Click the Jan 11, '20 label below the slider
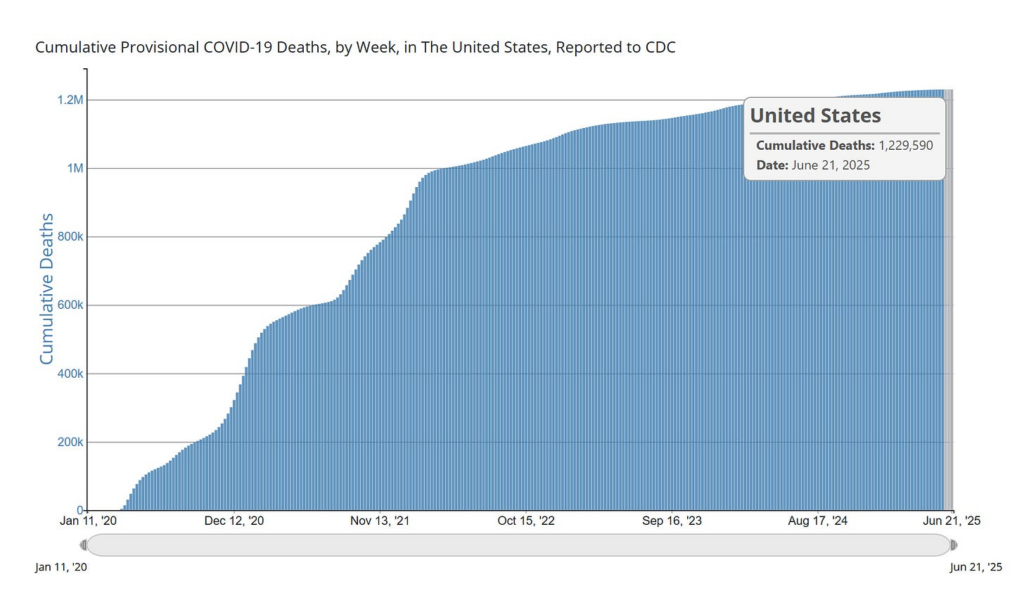The image size is (1024, 591). click(x=60, y=566)
